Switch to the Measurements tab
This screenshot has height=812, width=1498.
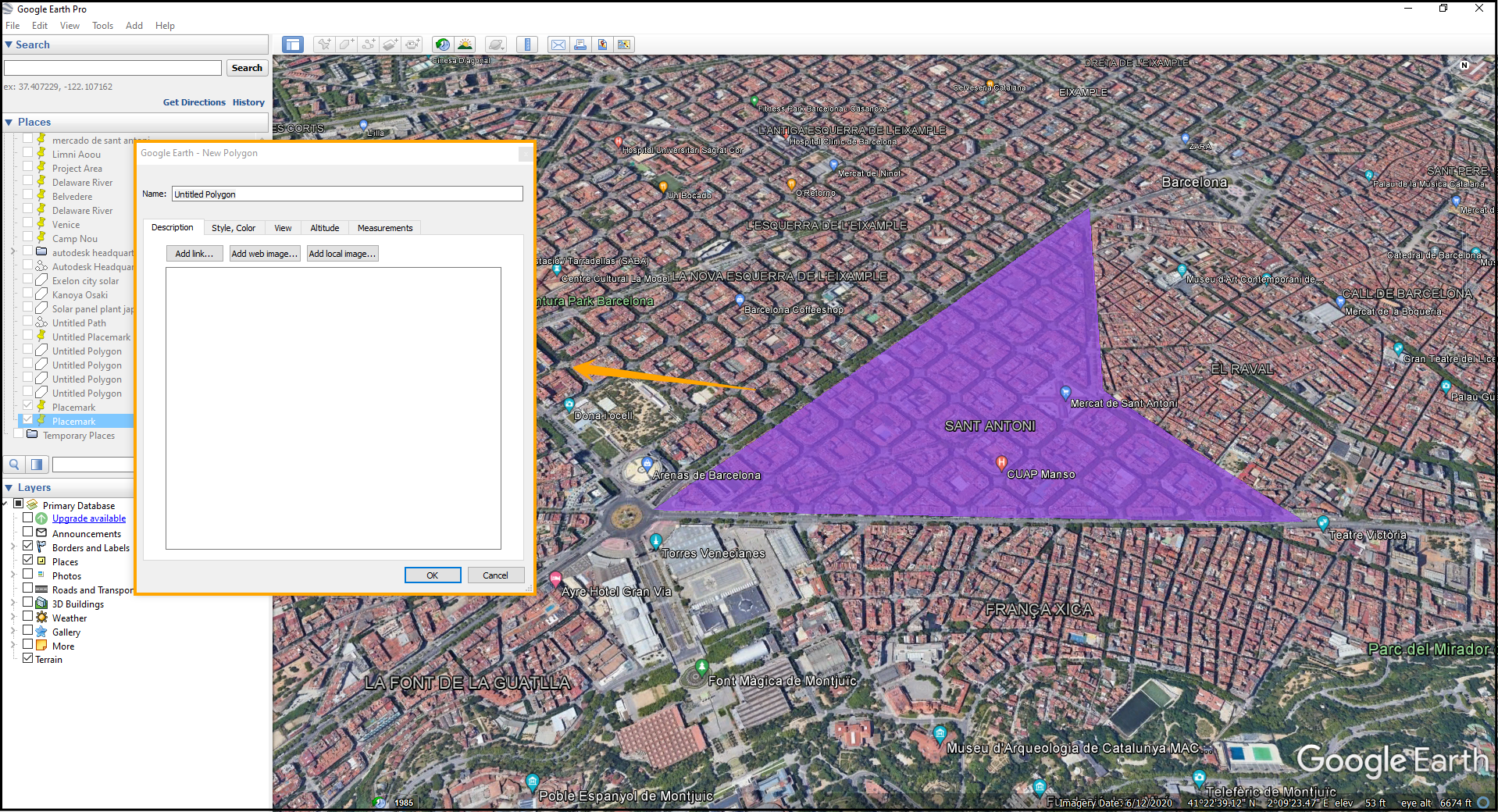click(385, 228)
